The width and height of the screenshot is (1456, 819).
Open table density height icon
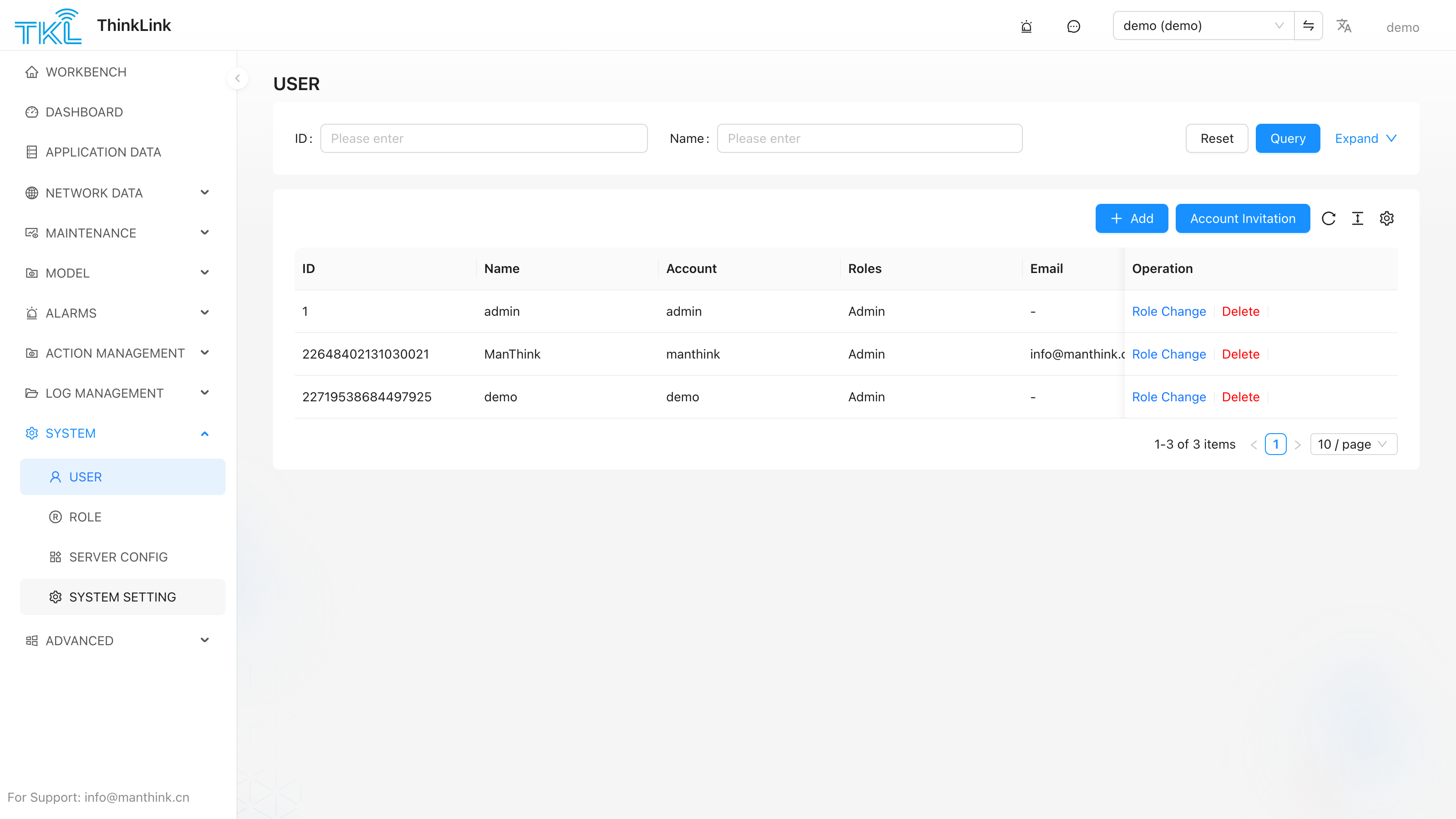tap(1357, 218)
